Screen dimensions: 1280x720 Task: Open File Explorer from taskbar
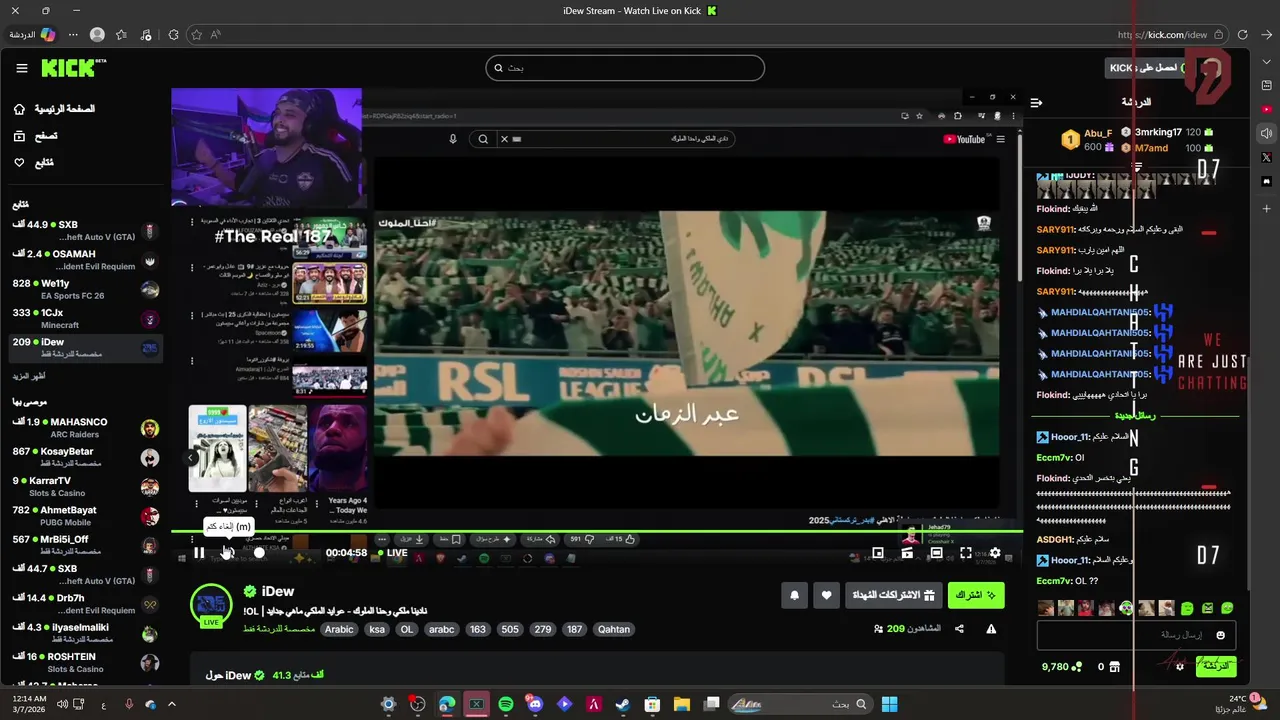pos(681,704)
